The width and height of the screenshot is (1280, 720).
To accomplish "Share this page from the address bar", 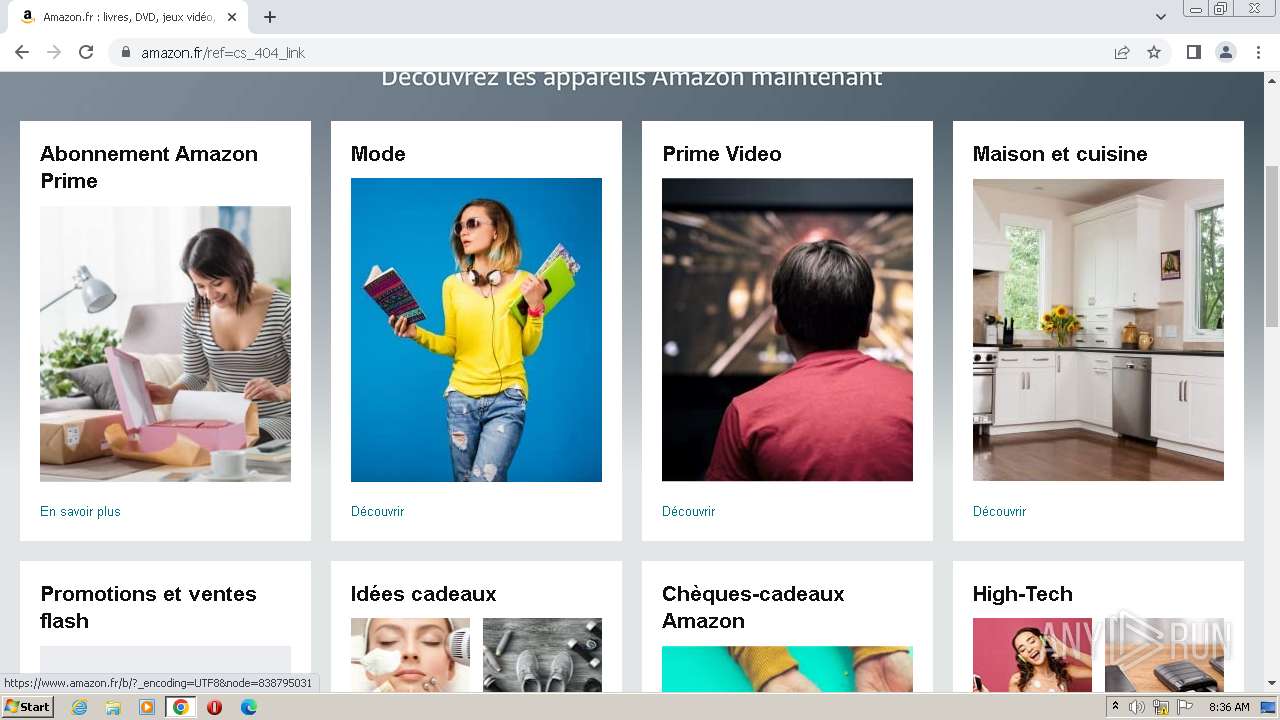I will click(1122, 52).
